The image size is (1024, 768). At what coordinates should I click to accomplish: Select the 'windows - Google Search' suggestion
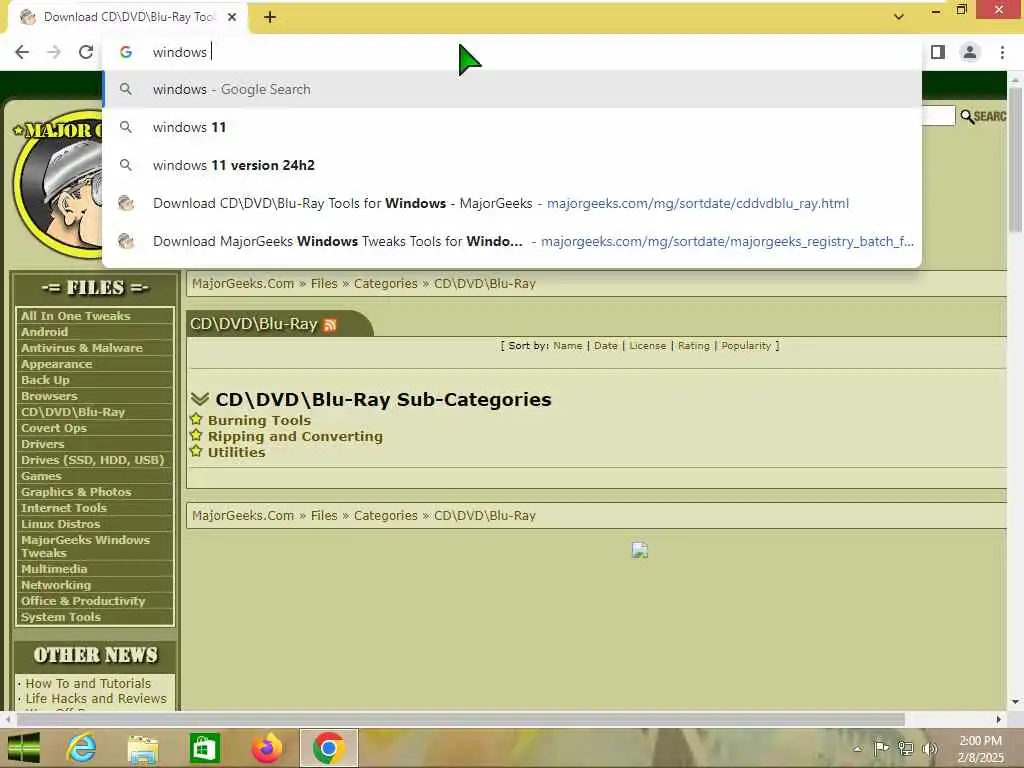coord(512,89)
